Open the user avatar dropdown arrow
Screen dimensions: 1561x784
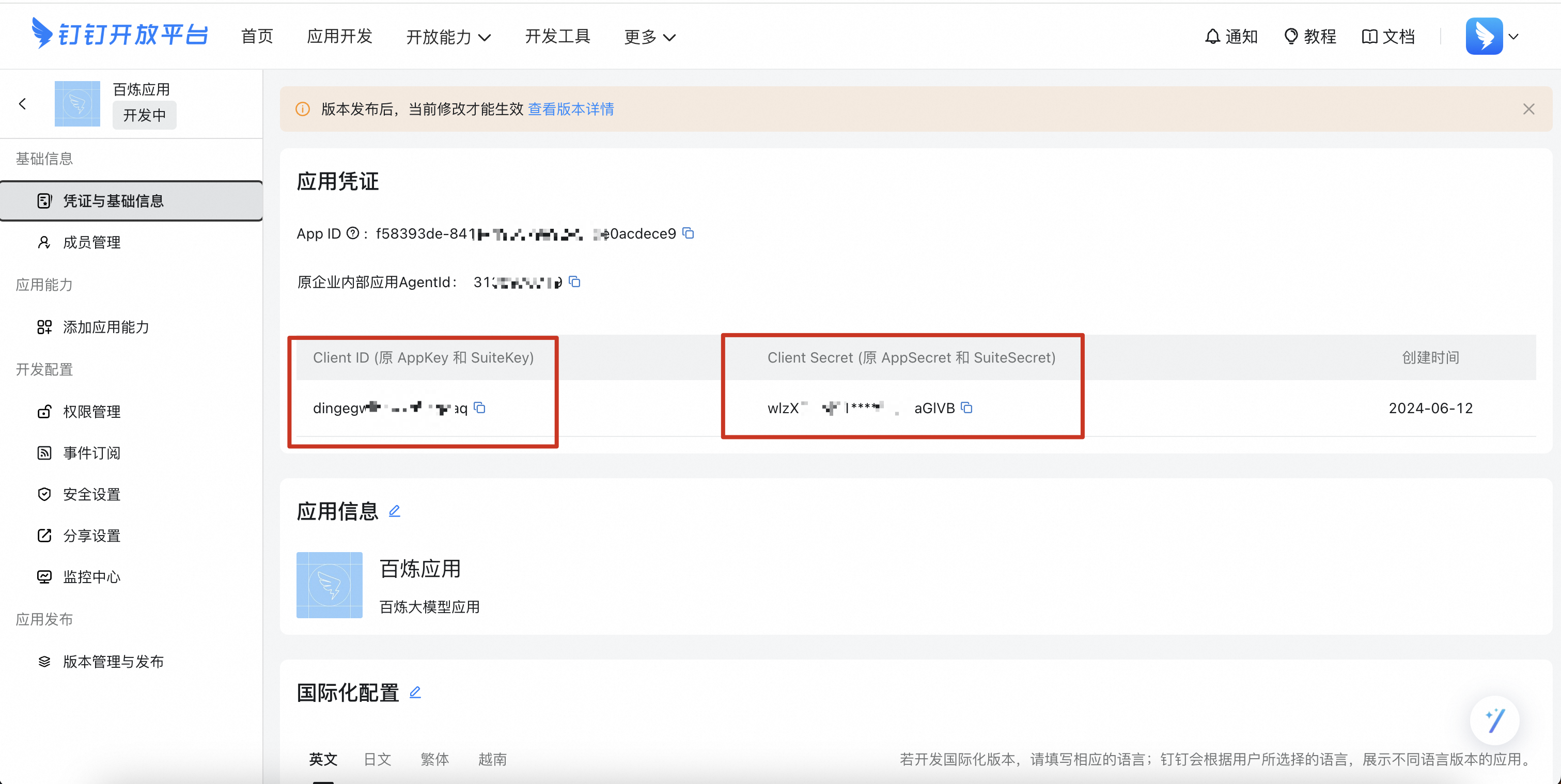pos(1513,36)
